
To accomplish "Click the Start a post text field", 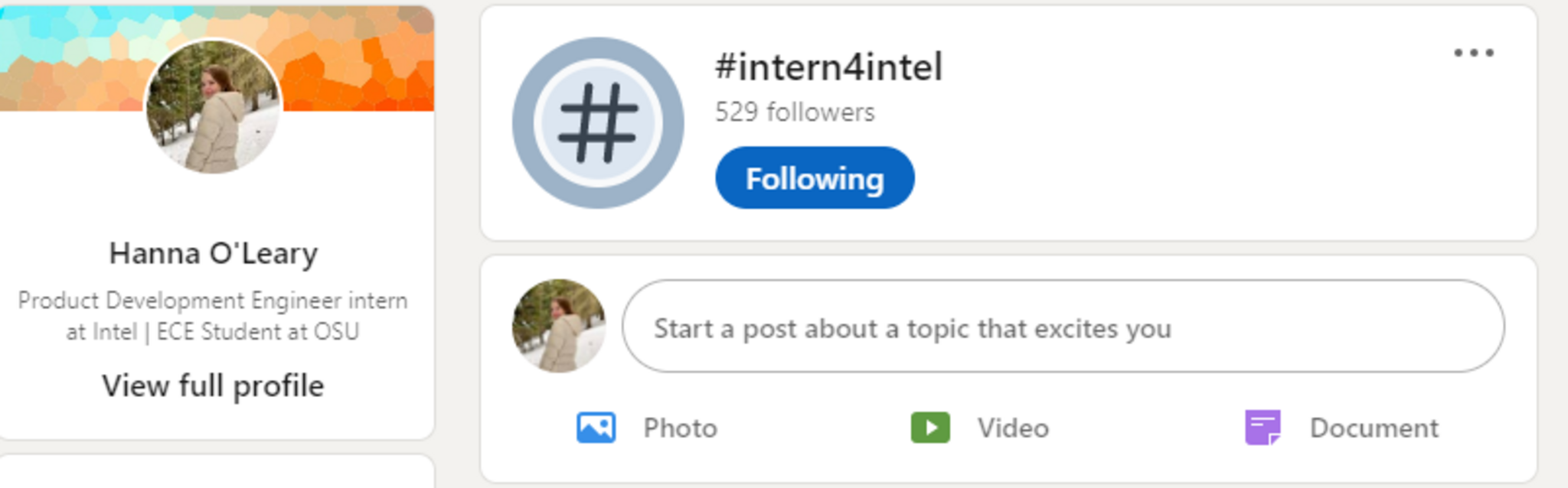I will 1063,327.
